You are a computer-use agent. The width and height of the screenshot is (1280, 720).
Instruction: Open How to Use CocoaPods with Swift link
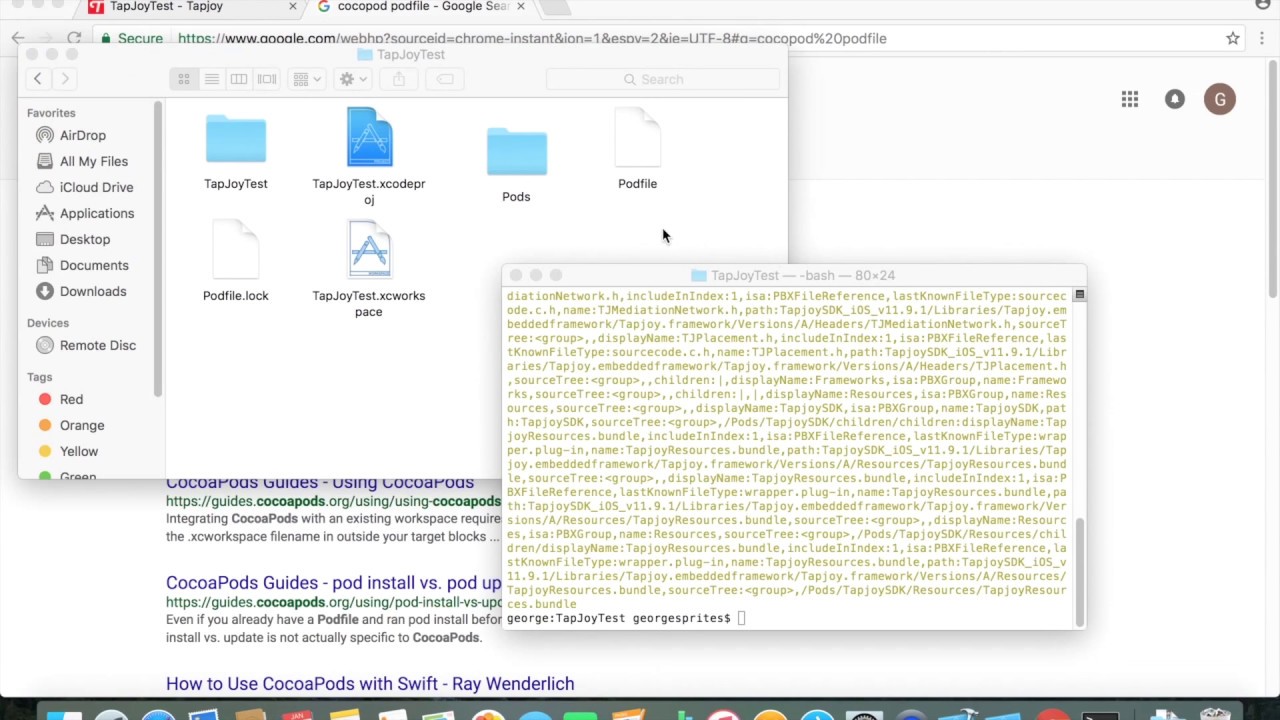(x=370, y=684)
